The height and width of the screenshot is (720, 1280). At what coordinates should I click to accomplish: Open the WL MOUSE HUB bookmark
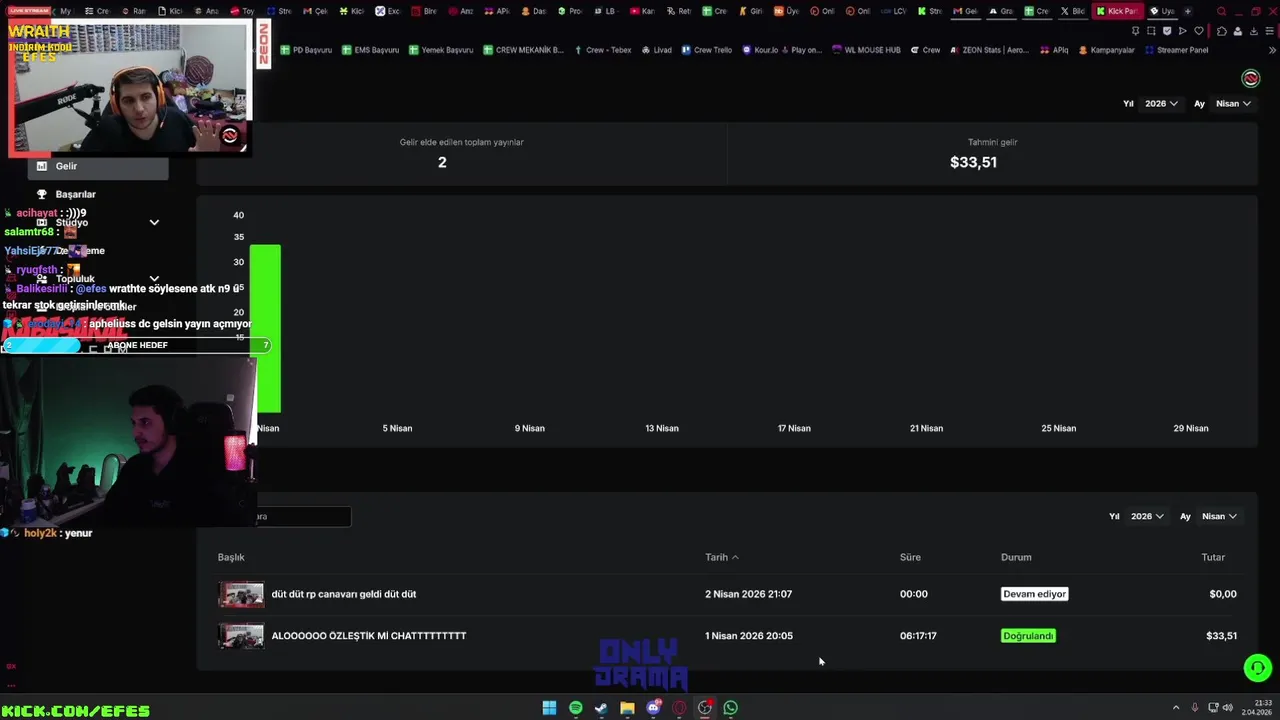point(866,50)
